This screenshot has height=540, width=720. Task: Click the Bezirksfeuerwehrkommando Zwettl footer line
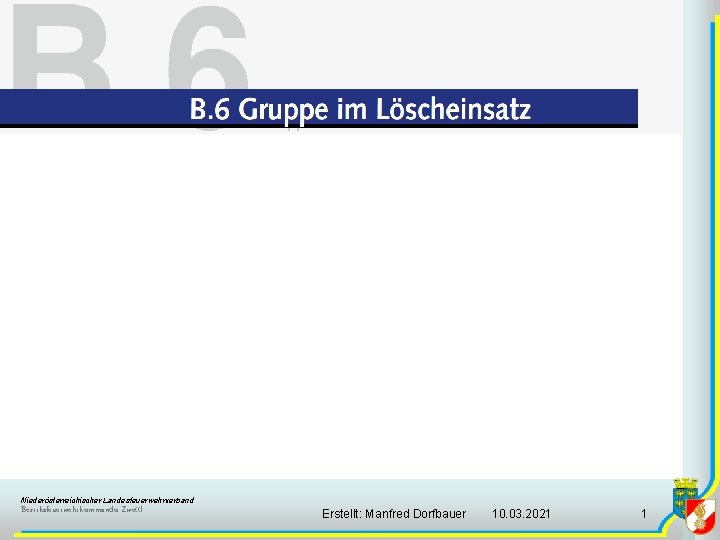click(x=82, y=509)
